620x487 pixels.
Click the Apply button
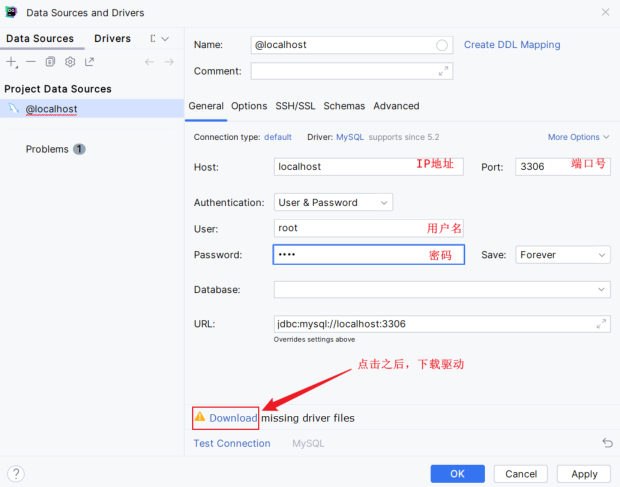(584, 474)
